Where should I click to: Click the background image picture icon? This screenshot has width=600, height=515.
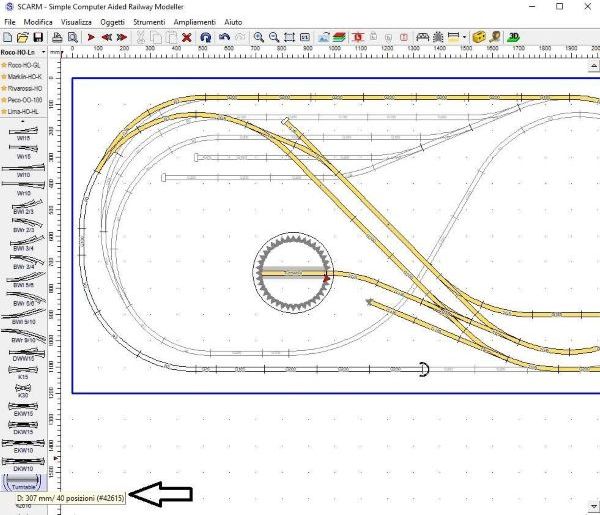[324, 37]
